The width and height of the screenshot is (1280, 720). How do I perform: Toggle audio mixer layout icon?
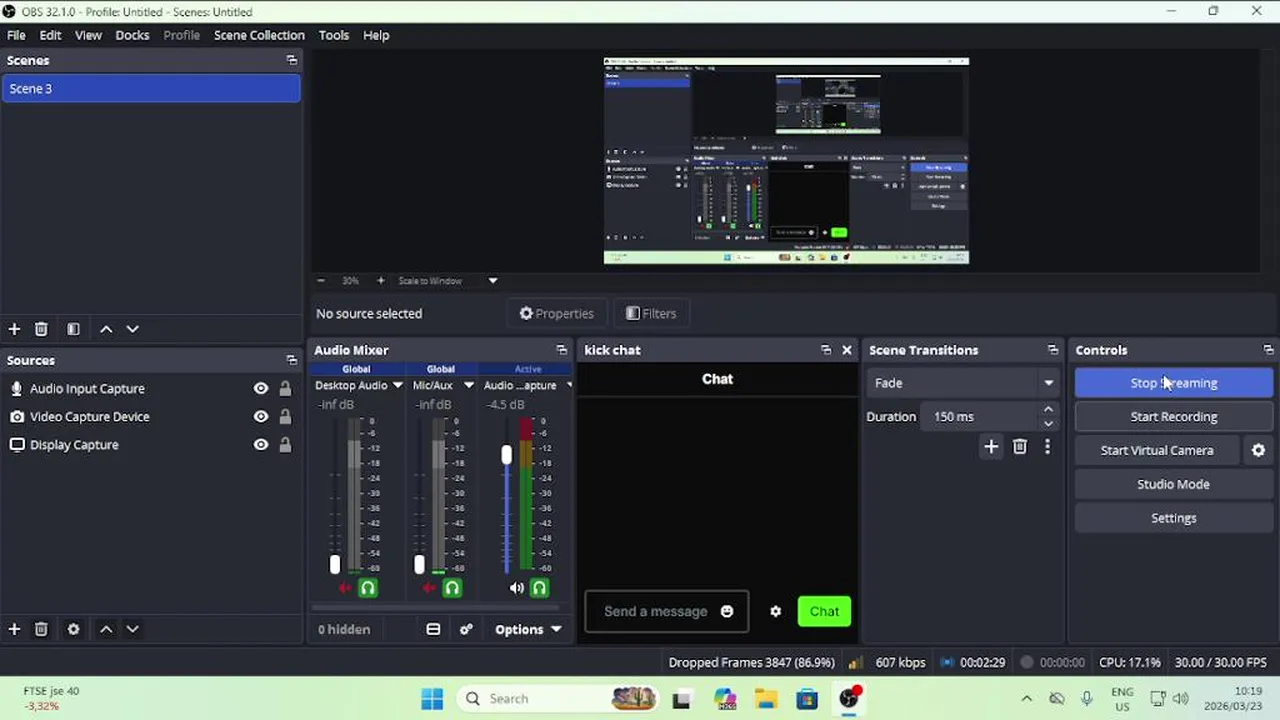tap(433, 629)
